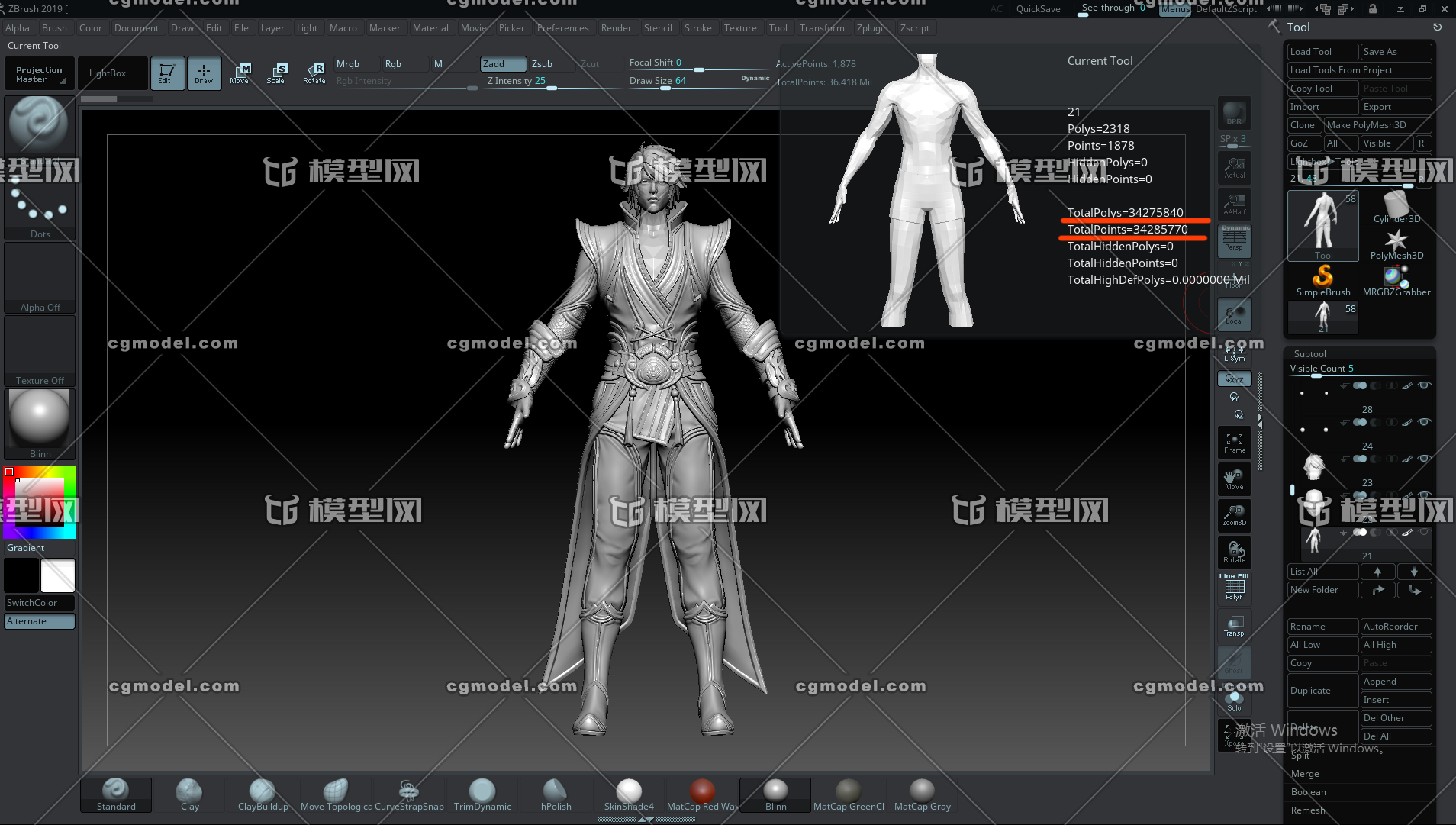Toggle PolyF Line Fill display
The height and width of the screenshot is (825, 1456).
[1234, 588]
